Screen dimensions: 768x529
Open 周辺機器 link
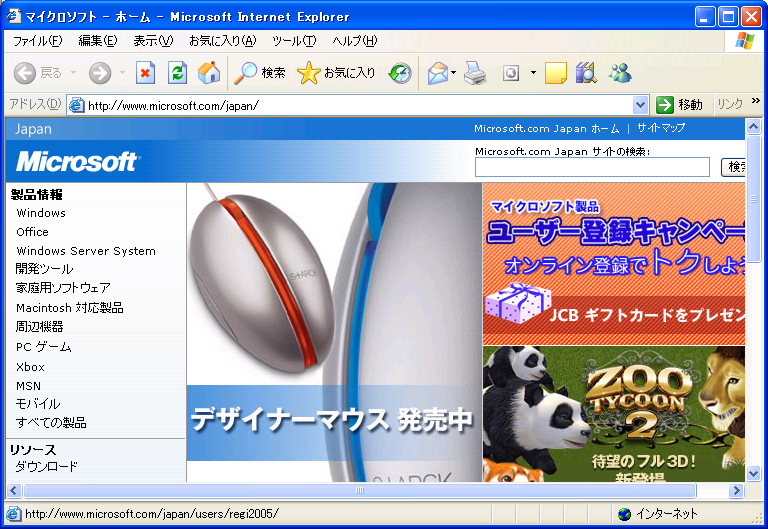40,327
